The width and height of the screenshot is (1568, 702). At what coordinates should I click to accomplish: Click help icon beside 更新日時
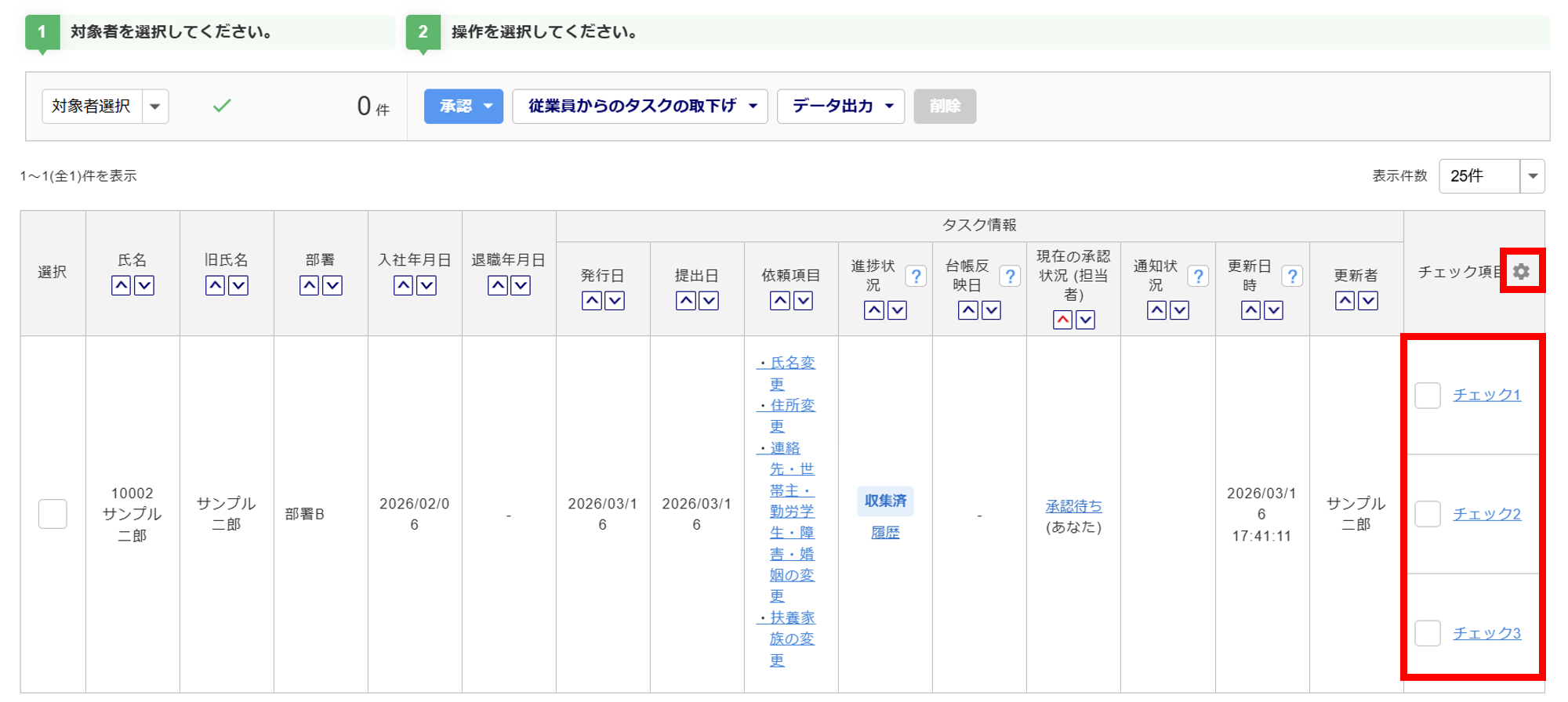click(x=1291, y=276)
